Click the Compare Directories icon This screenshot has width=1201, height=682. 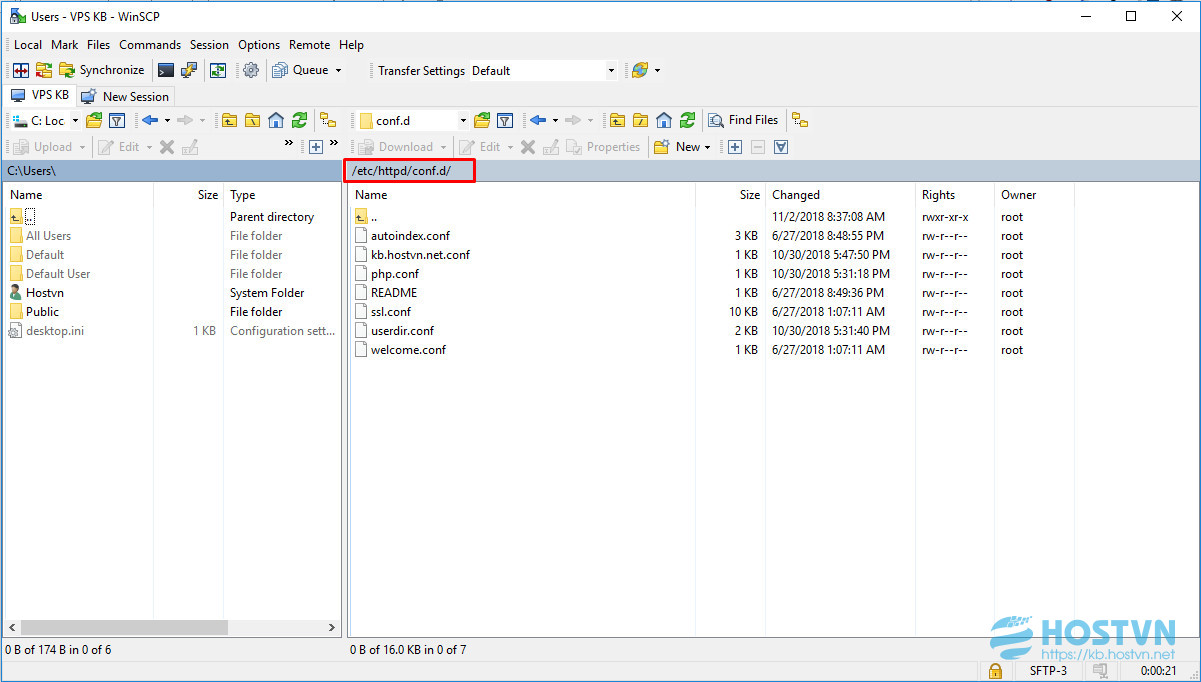[x=20, y=70]
